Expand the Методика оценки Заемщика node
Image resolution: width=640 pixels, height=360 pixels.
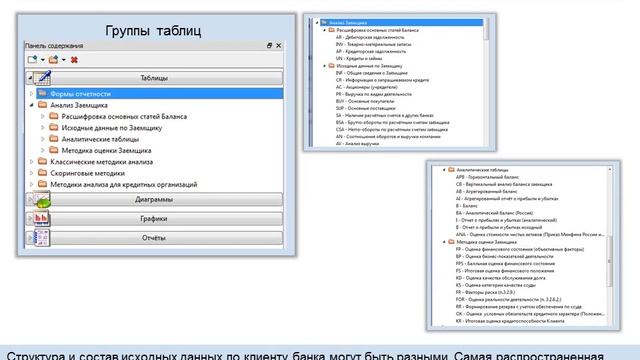click(42, 150)
